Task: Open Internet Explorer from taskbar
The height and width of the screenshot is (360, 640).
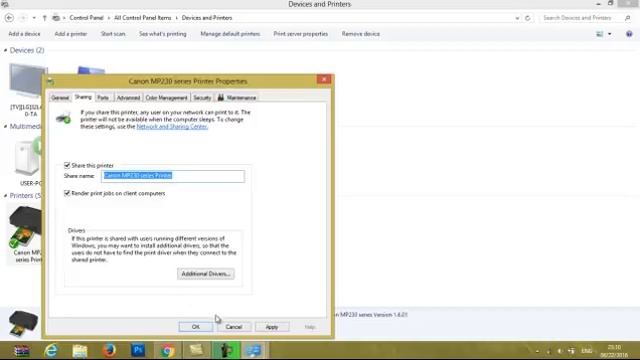Action: 51,351
